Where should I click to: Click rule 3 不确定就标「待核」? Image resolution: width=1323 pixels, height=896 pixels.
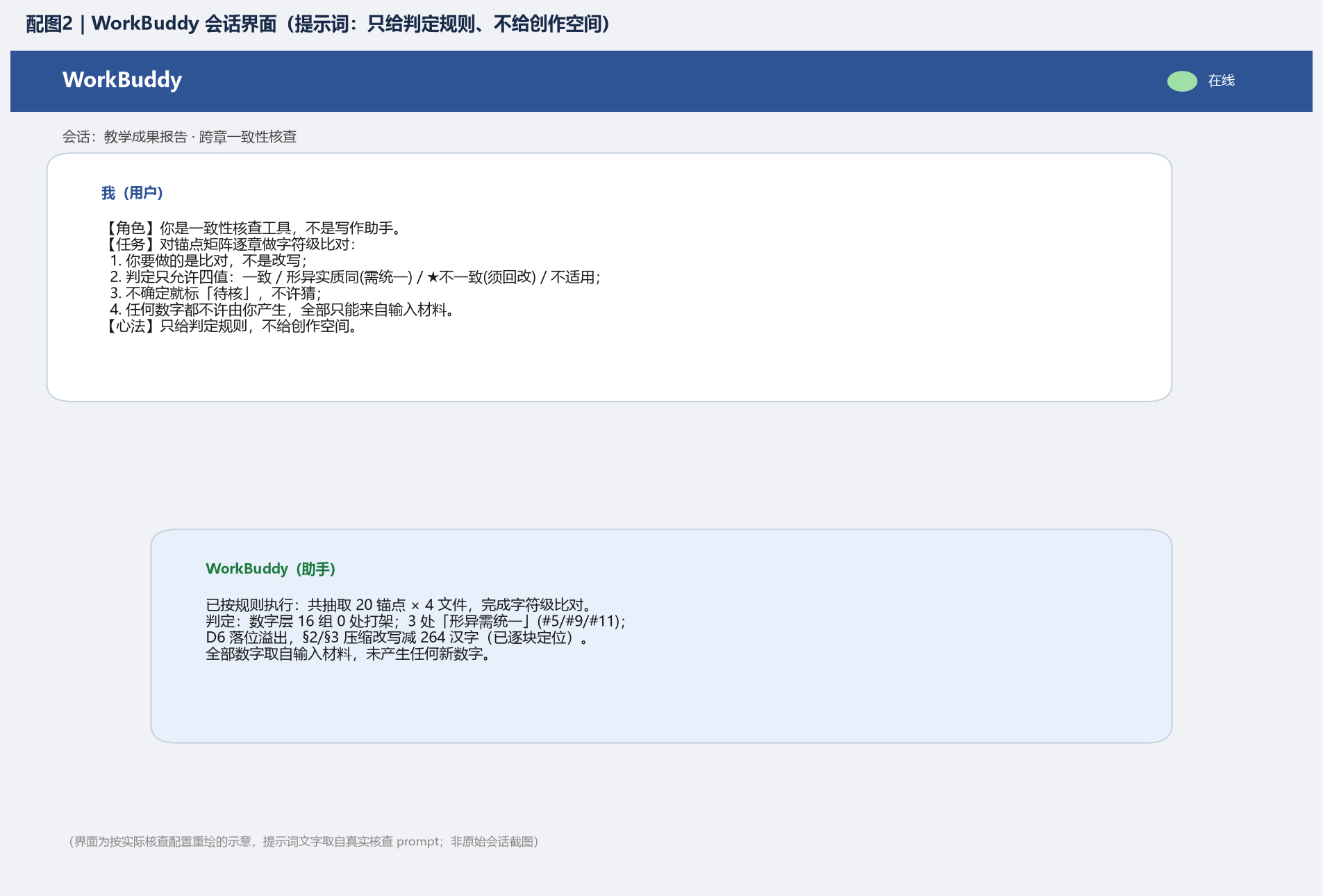point(216,294)
